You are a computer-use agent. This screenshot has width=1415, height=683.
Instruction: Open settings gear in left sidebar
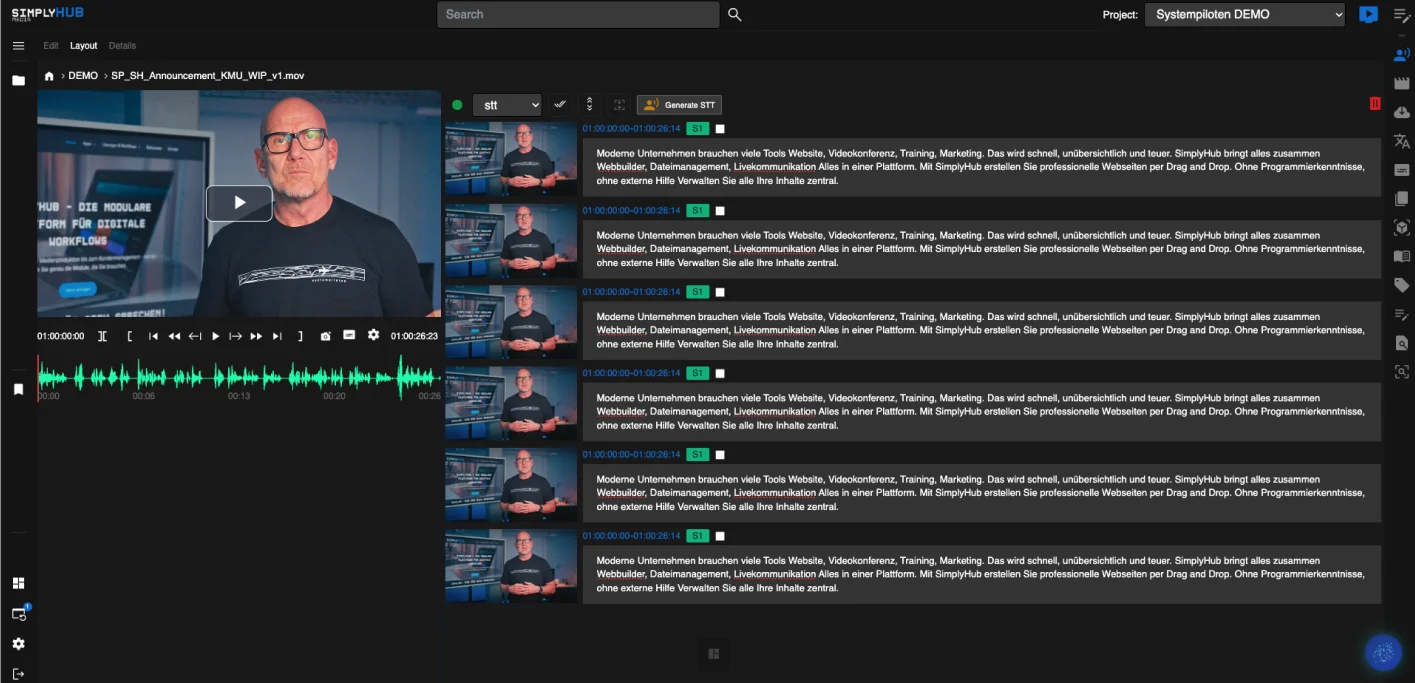pos(18,644)
